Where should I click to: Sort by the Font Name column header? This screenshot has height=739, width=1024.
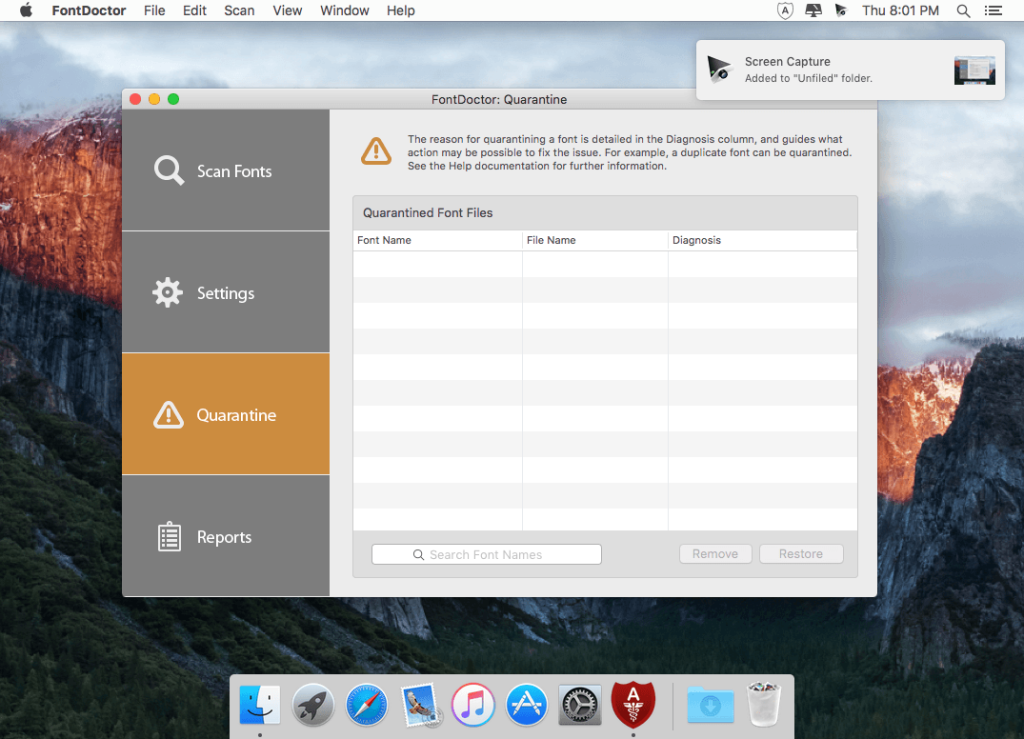click(x=384, y=240)
